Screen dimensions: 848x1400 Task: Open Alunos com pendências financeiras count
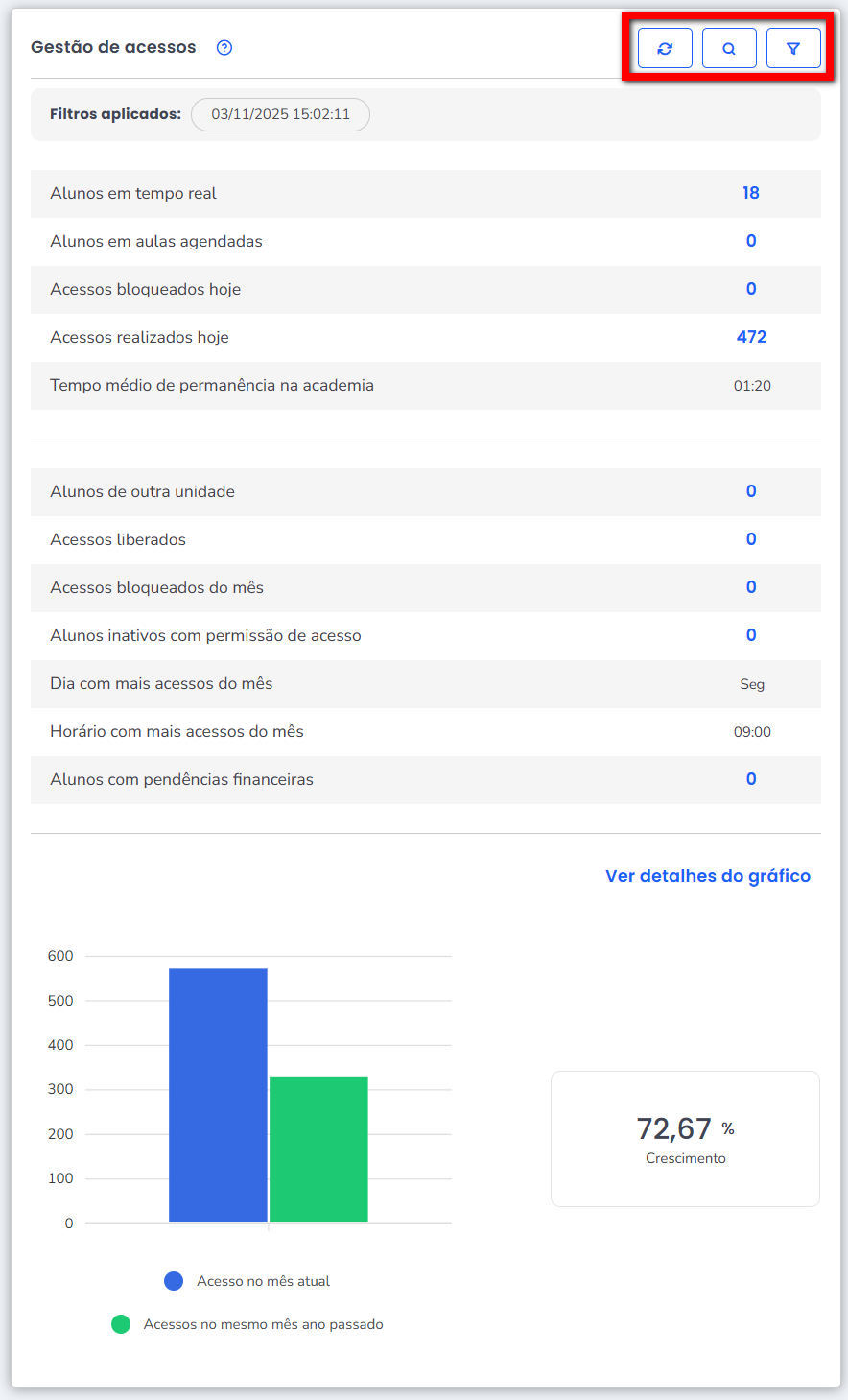pos(750,779)
